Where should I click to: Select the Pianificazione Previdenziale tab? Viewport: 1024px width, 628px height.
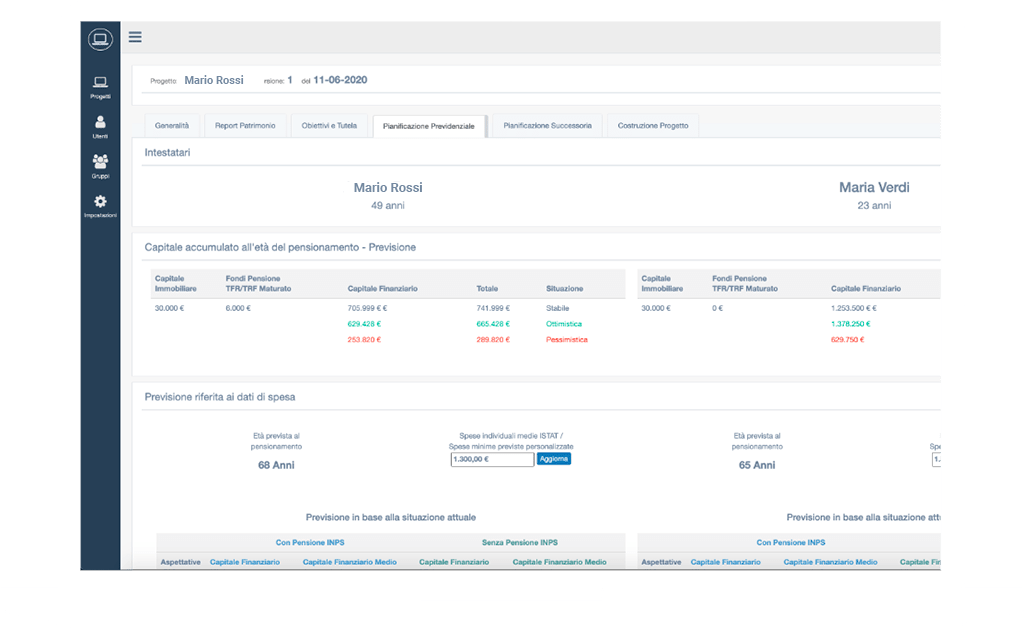428,126
